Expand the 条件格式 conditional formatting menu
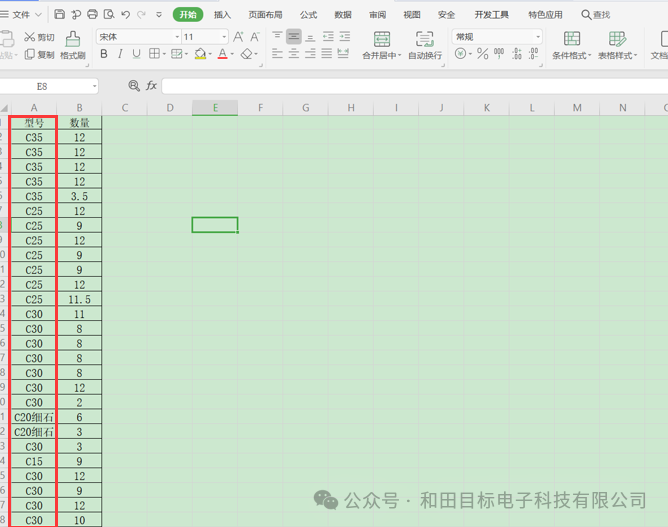Screen dimensions: 668x527 [x=590, y=55]
